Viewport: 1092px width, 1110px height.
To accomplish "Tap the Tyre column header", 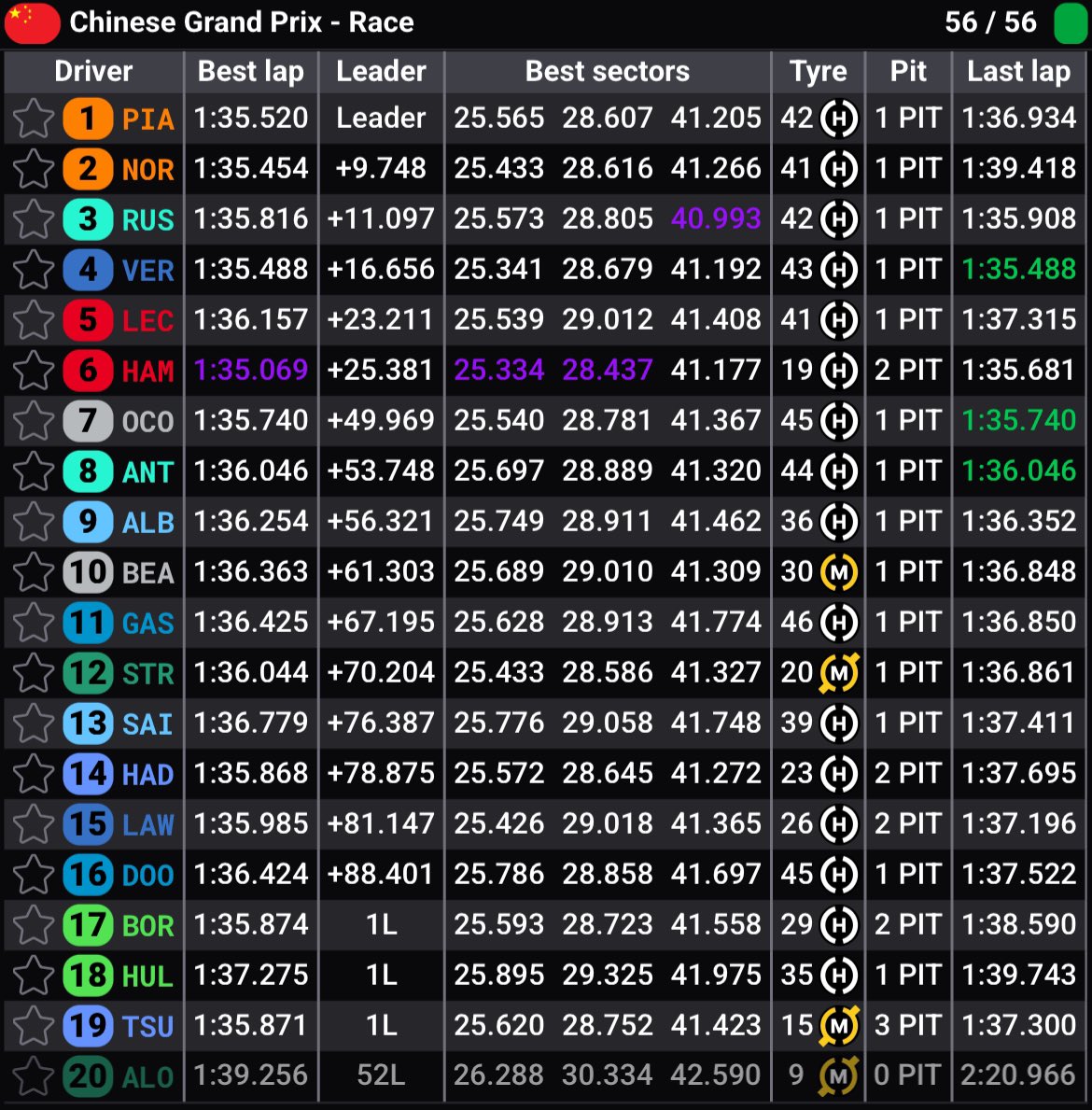I will point(819,72).
